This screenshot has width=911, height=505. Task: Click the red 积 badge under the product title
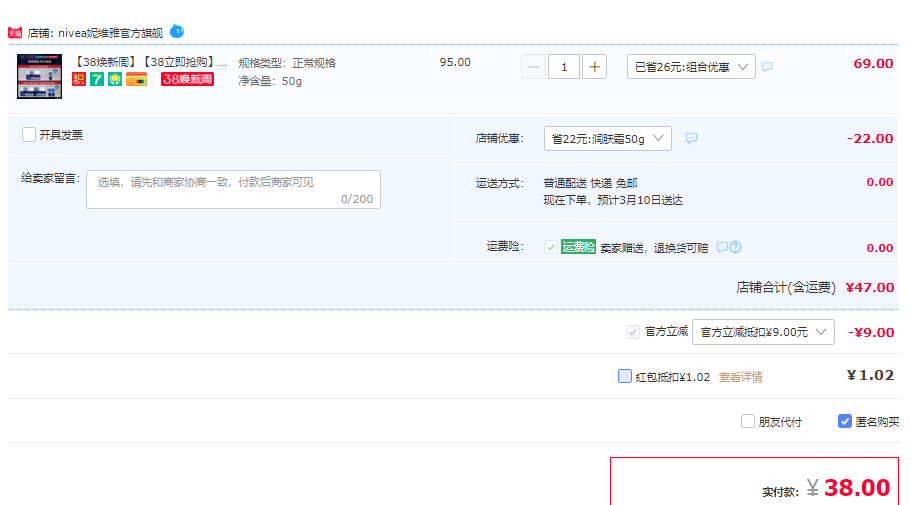pos(79,79)
